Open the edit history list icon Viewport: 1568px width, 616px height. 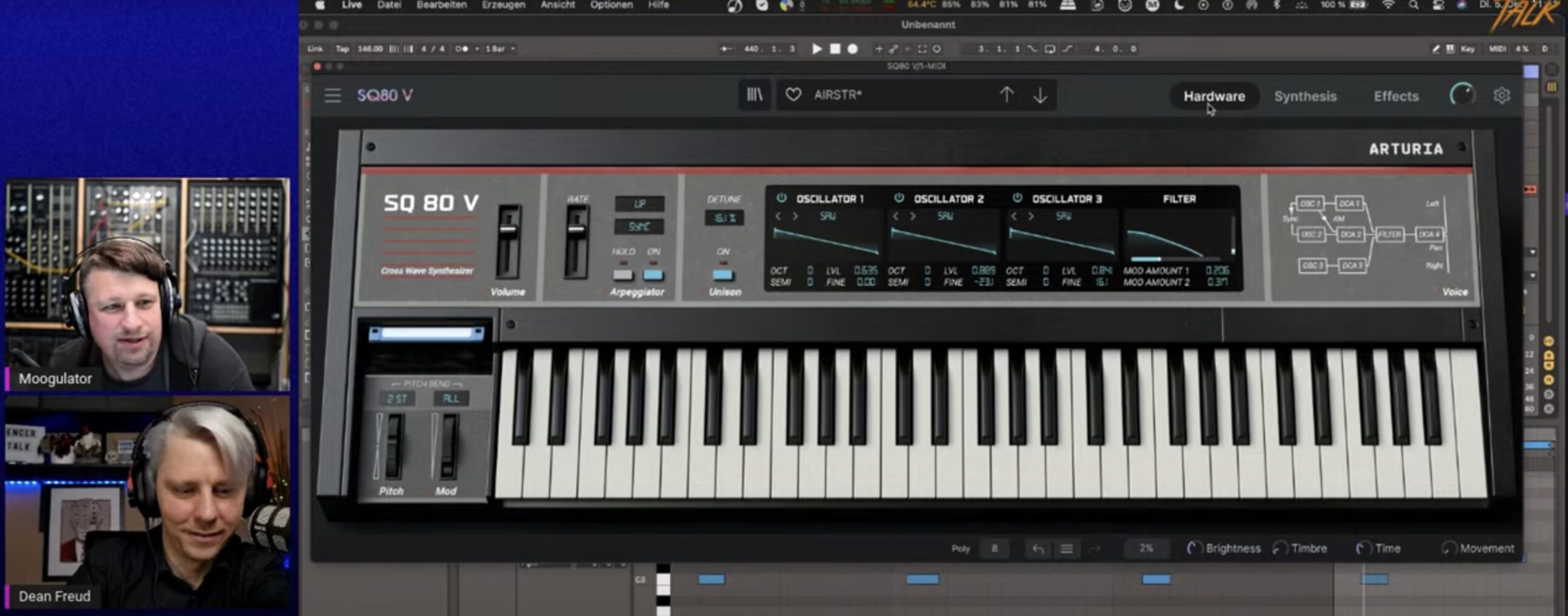1067,549
